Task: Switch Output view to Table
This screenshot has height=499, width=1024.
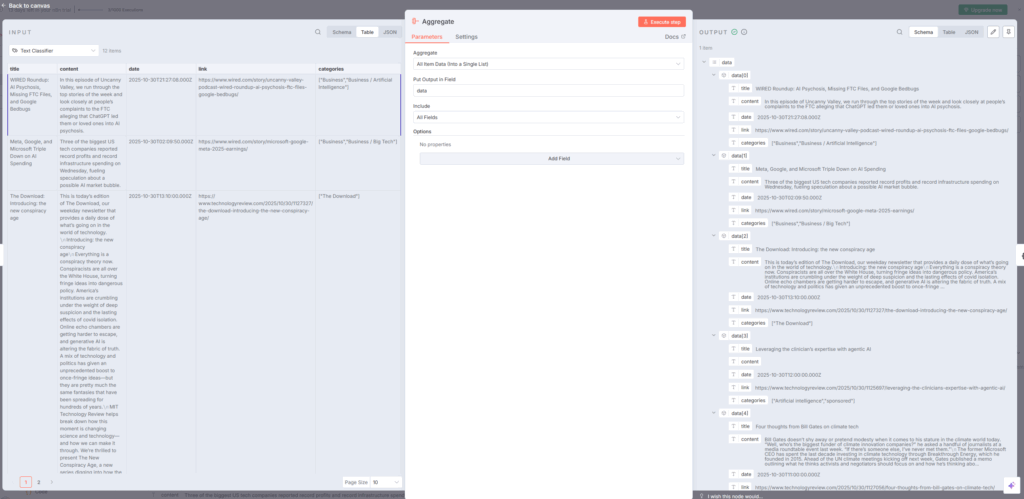Action: point(948,32)
